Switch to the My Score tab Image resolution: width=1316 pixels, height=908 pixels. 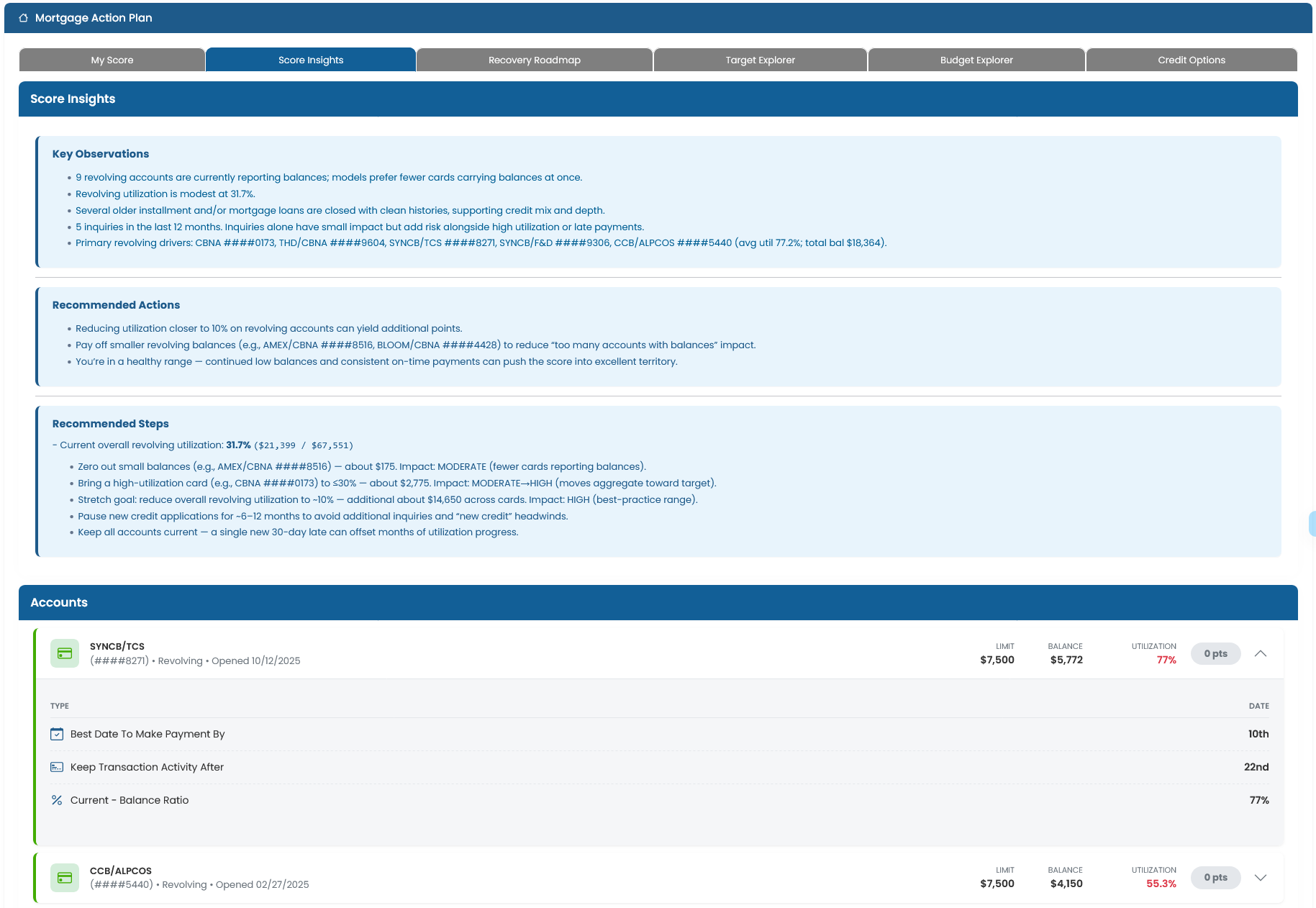click(112, 60)
